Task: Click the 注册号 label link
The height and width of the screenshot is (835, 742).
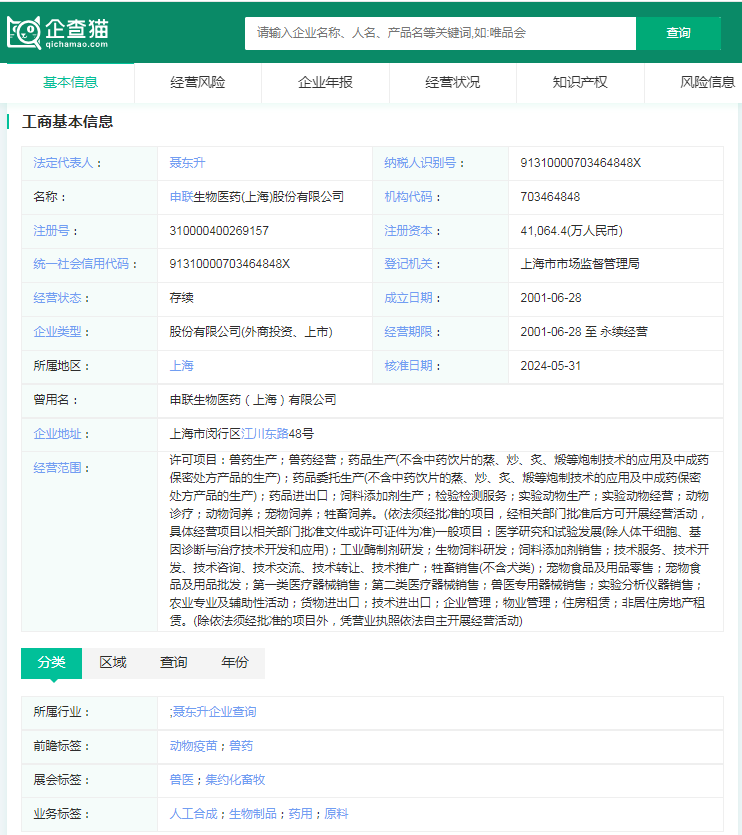Action: click(51, 231)
